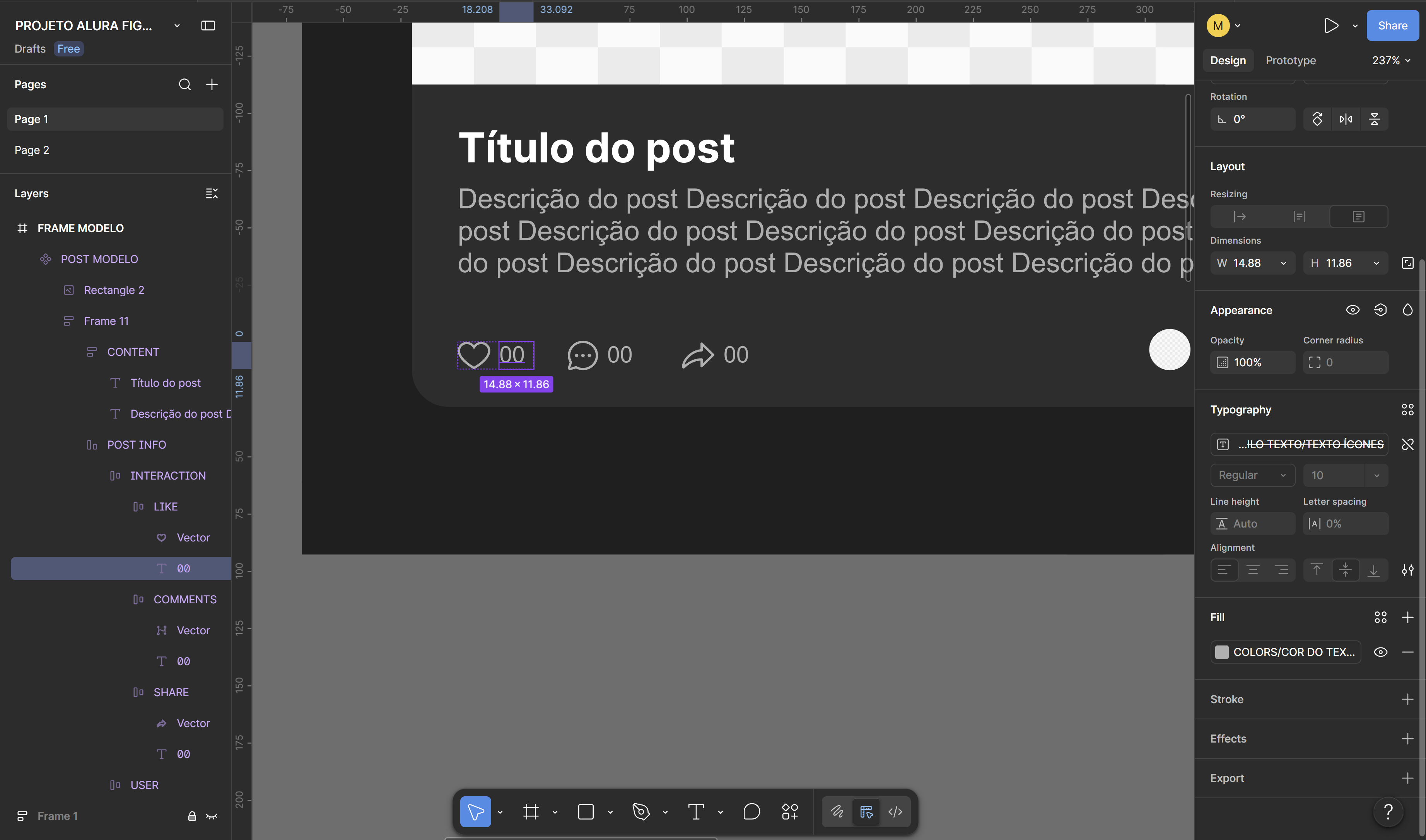Add an effect

coord(1407,739)
